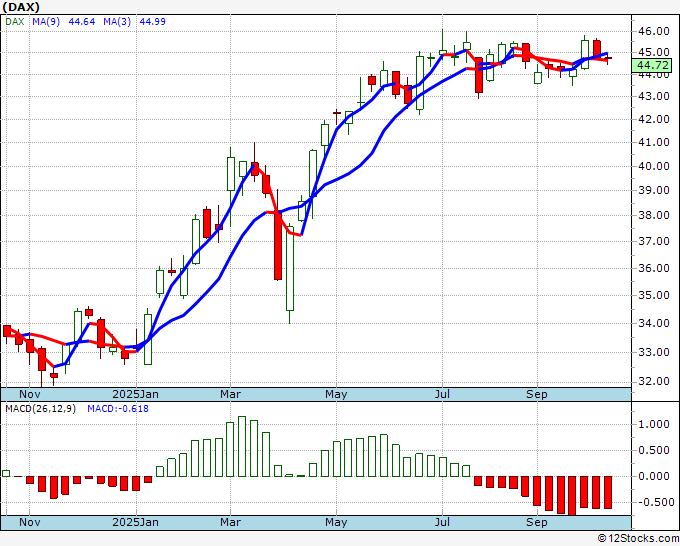Click the 0.500 MACD axis label
The image size is (680, 546).
pos(654,450)
